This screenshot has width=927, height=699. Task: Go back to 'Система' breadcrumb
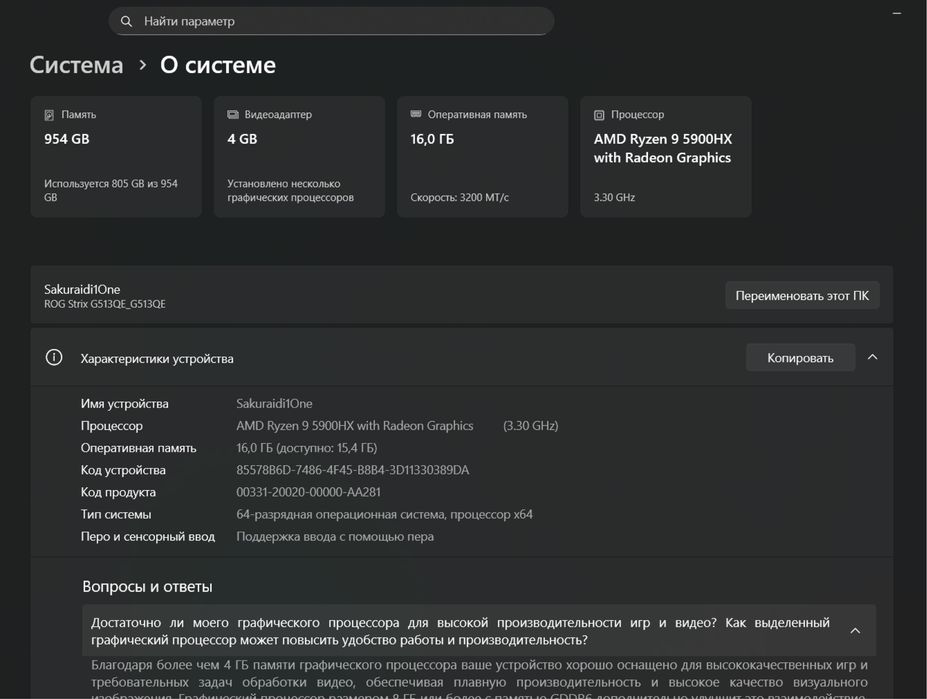pos(76,65)
